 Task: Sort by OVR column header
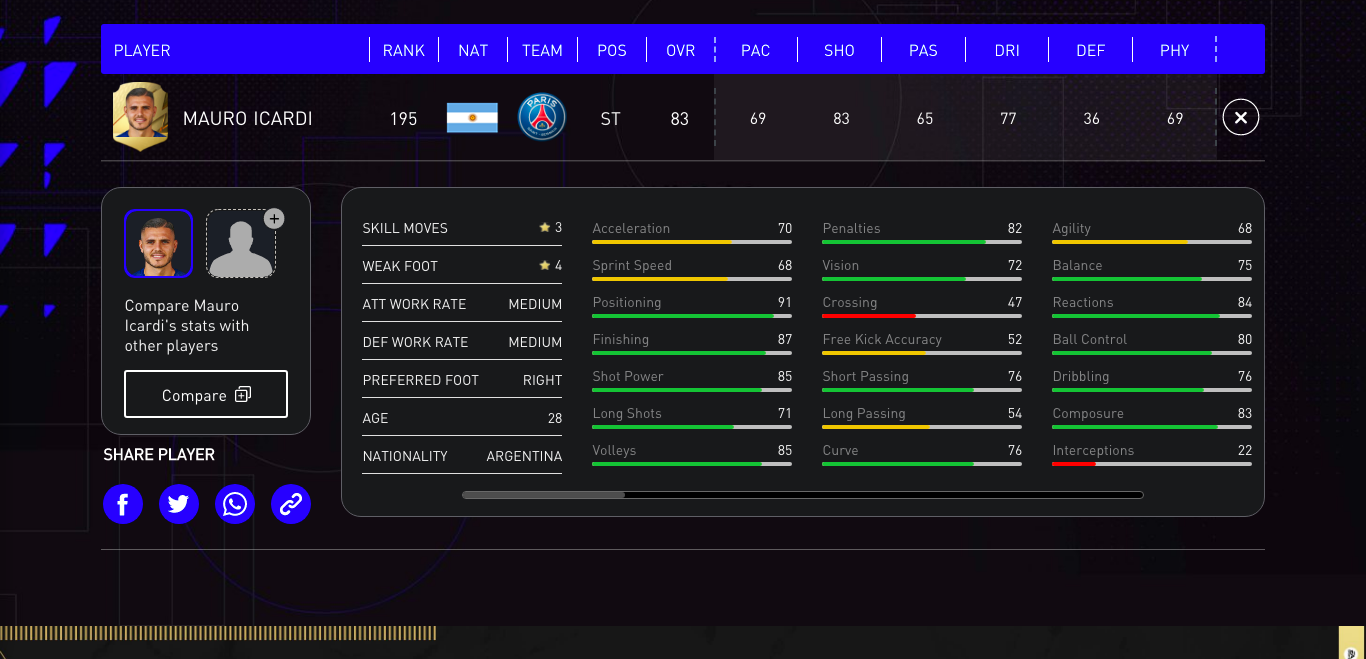pyautogui.click(x=681, y=50)
